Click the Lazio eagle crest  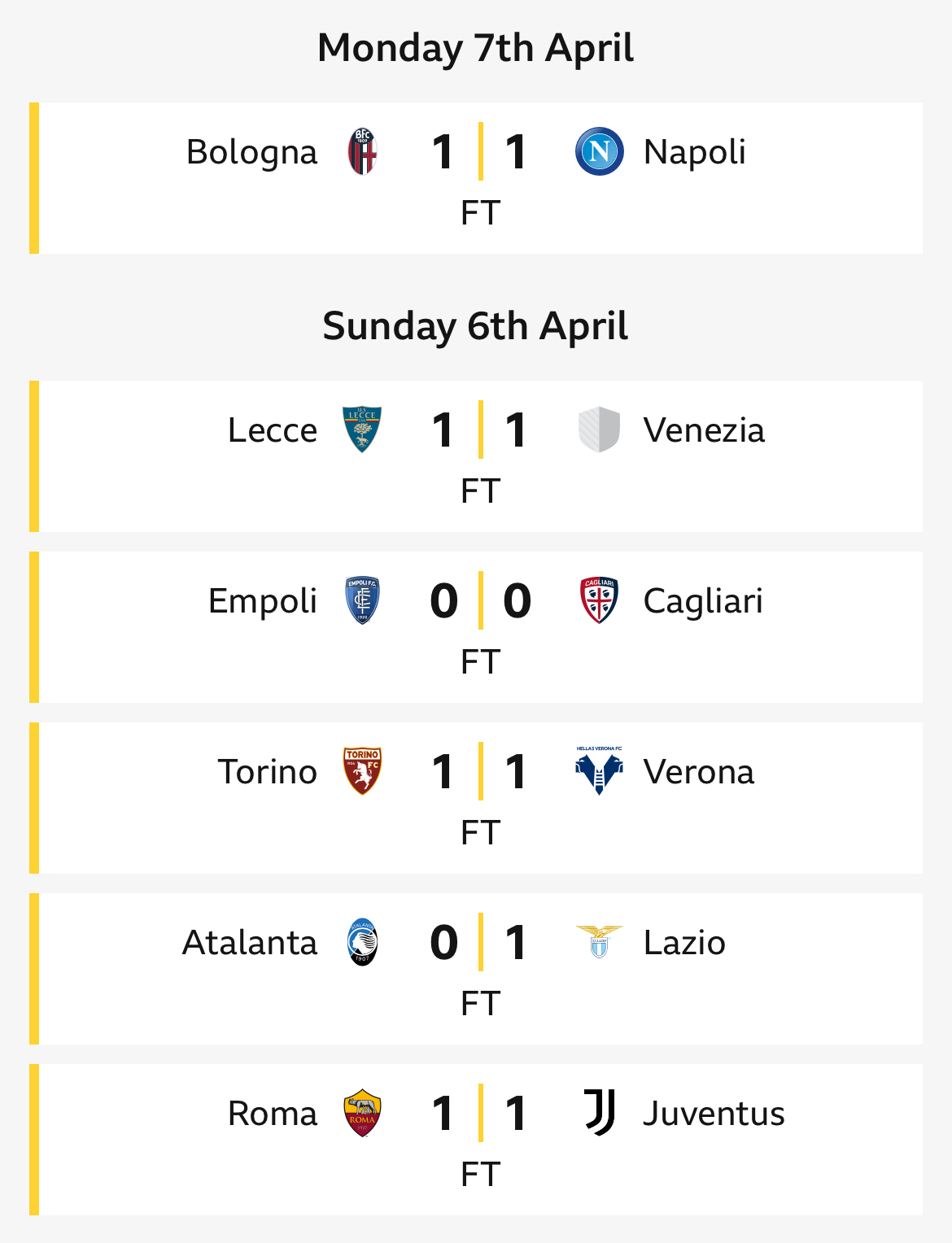pos(600,942)
